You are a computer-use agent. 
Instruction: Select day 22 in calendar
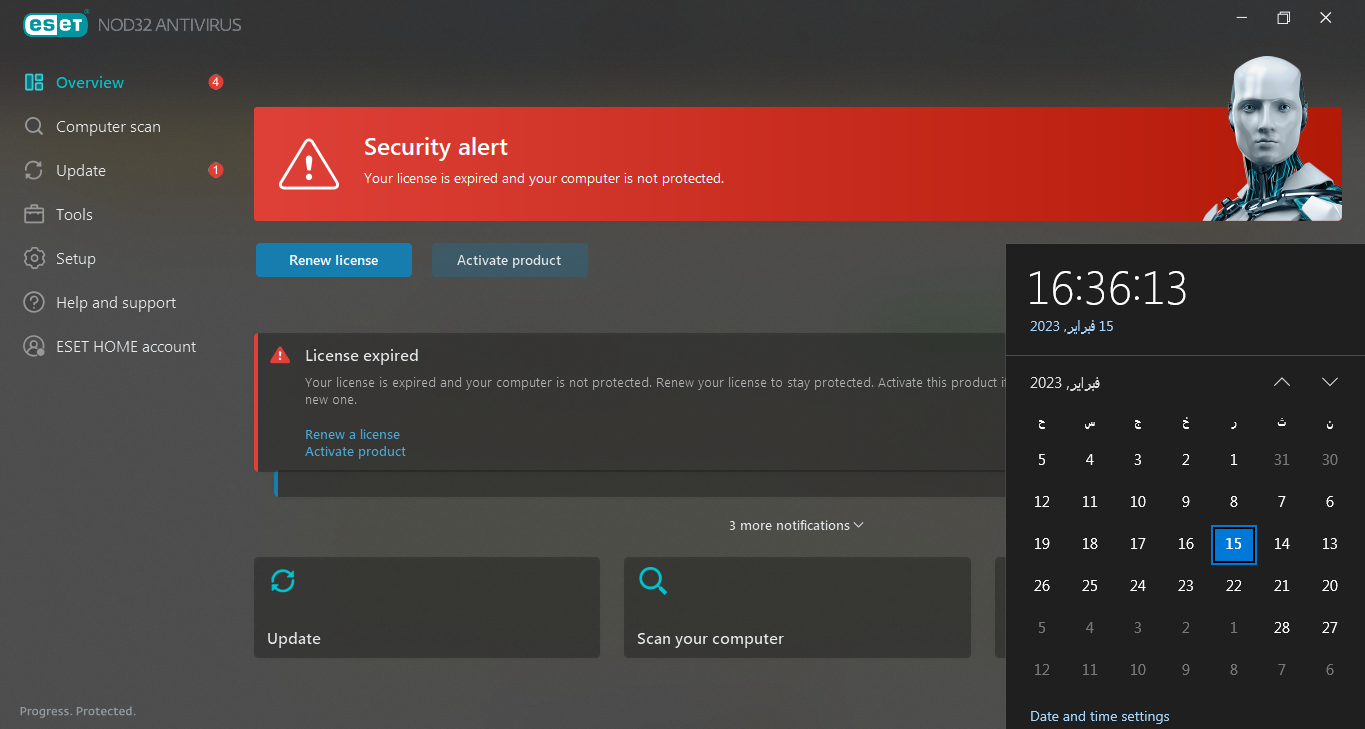[1234, 586]
